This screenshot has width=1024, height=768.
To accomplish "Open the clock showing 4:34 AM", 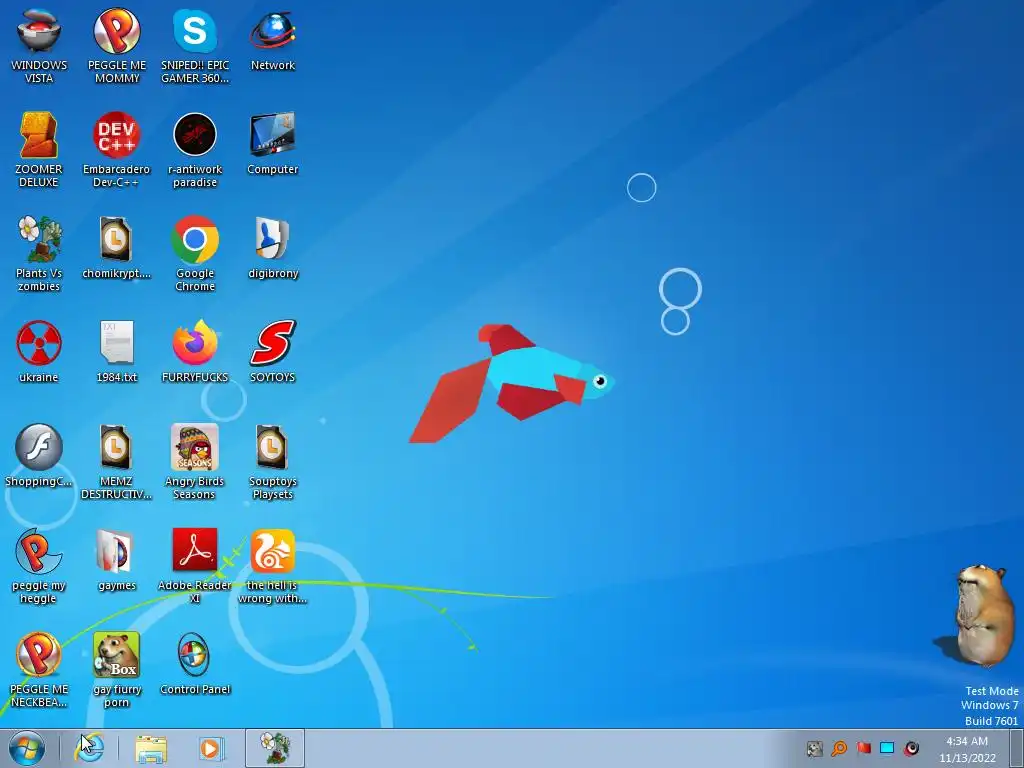I will point(967,749).
